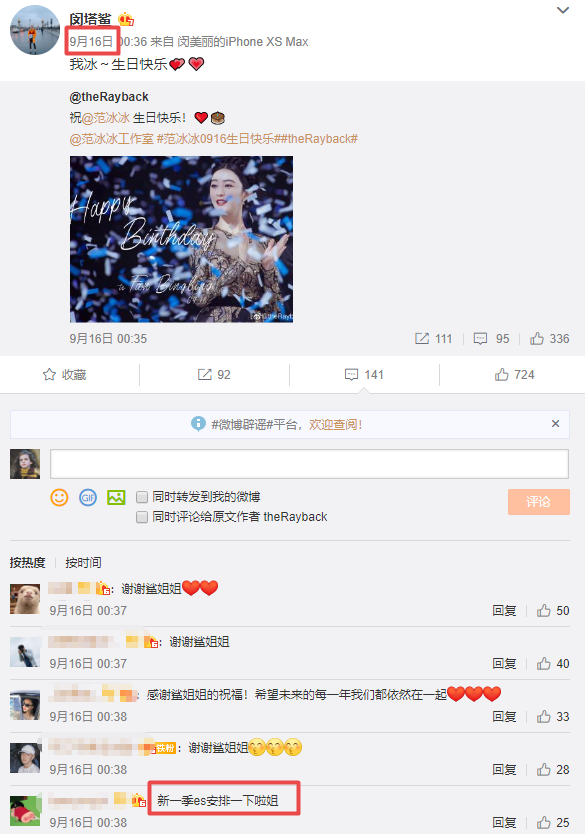Like the first comment with 50 likes
The image size is (585, 834).
pyautogui.click(x=544, y=610)
